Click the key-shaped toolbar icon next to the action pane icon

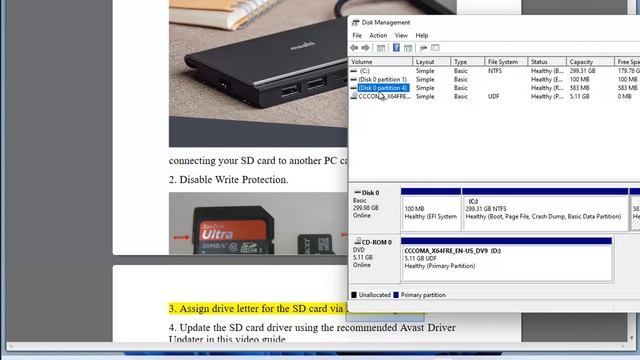pos(423,48)
